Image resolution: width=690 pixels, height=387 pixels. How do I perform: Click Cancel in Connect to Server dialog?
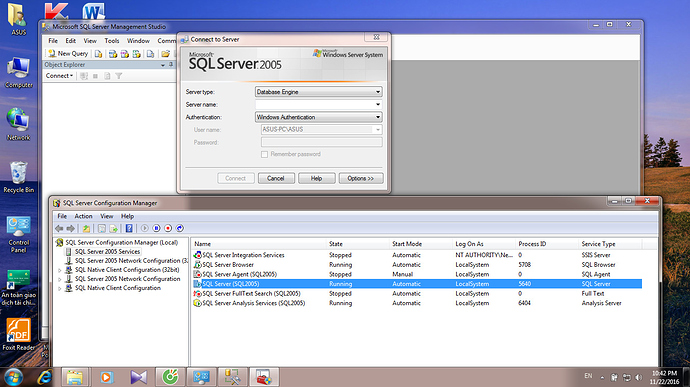coord(275,178)
